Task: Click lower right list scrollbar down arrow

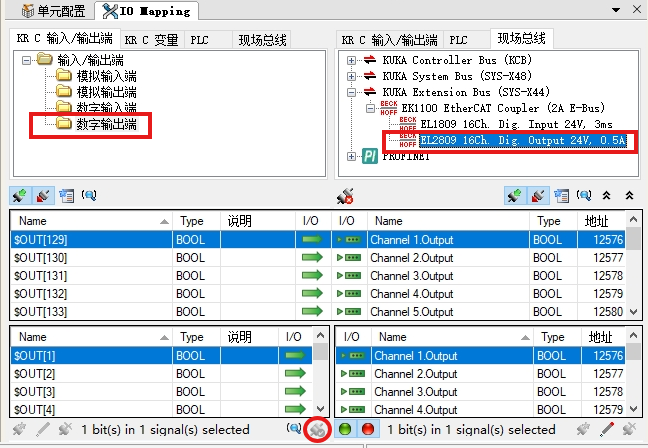Action: tap(634, 409)
